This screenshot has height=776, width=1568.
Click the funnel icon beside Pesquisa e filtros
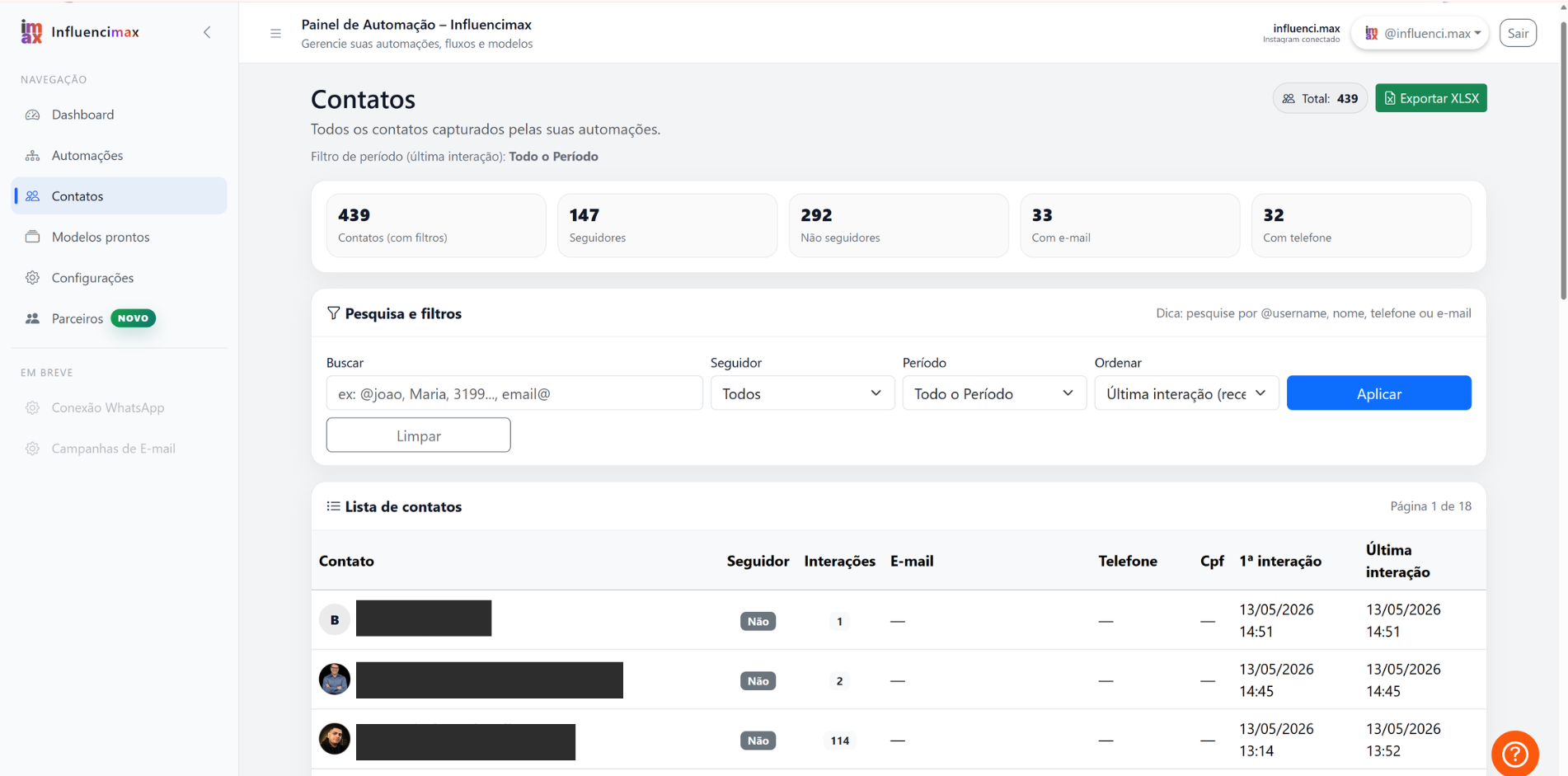click(333, 313)
